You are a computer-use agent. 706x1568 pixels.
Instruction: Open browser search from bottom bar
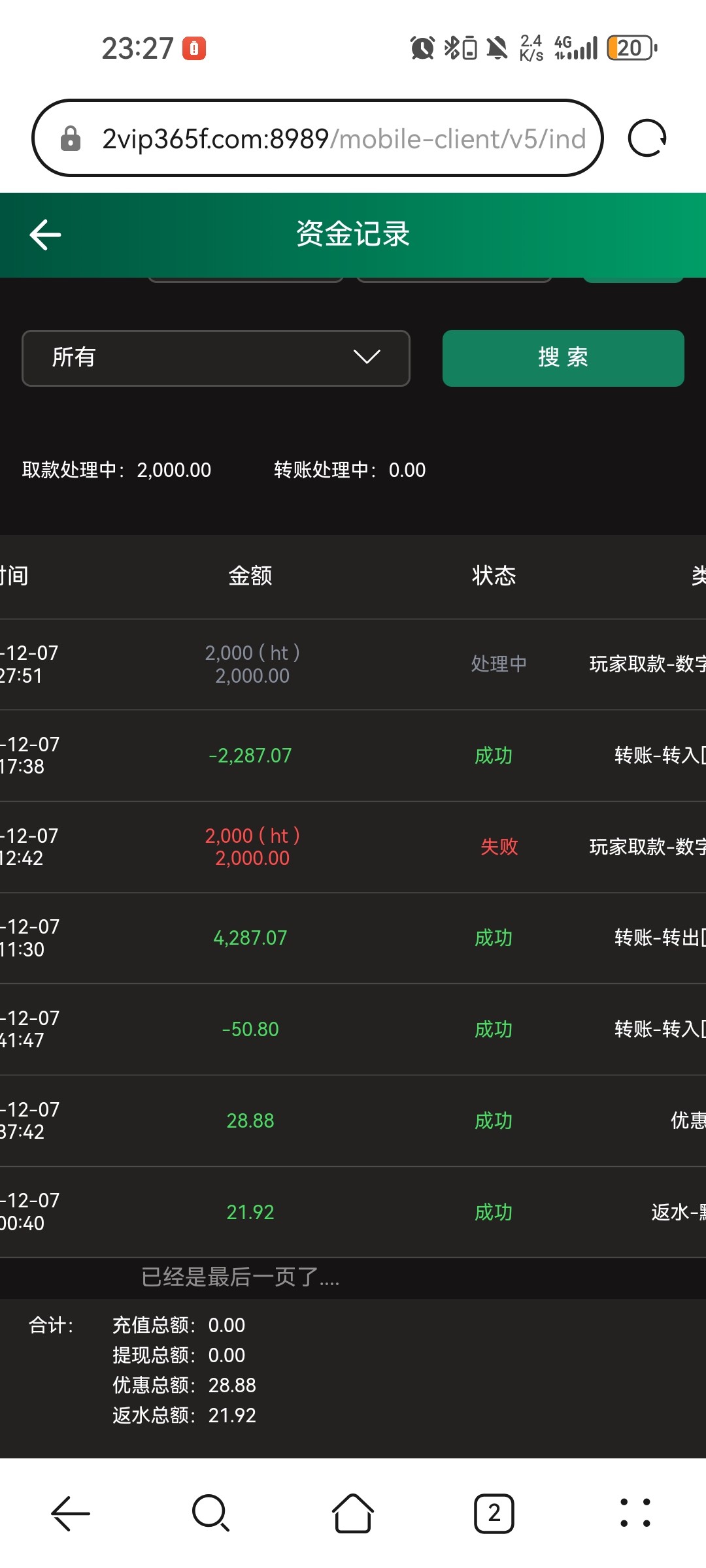coord(210,1513)
